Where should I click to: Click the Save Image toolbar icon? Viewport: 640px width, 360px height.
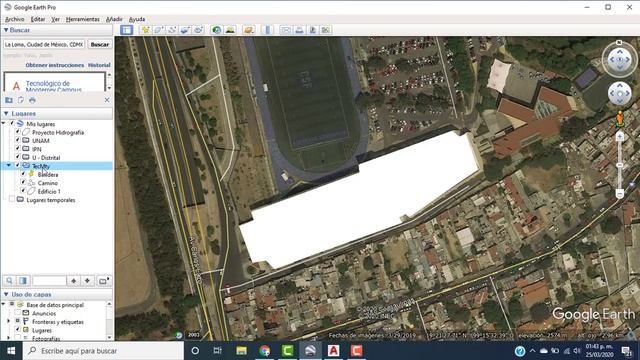coord(313,30)
